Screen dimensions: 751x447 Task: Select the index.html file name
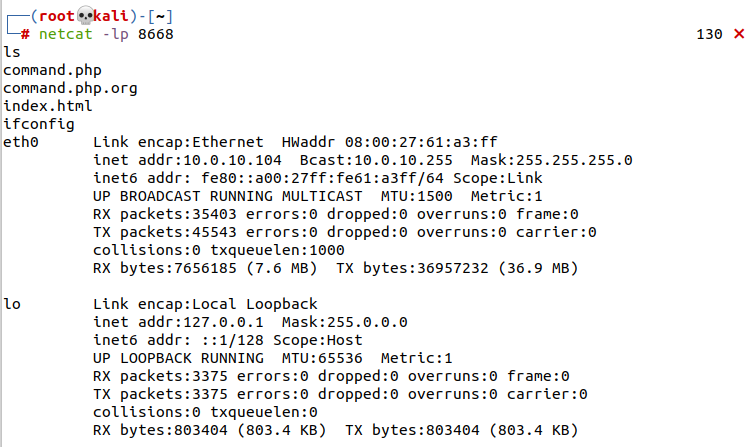[48, 106]
